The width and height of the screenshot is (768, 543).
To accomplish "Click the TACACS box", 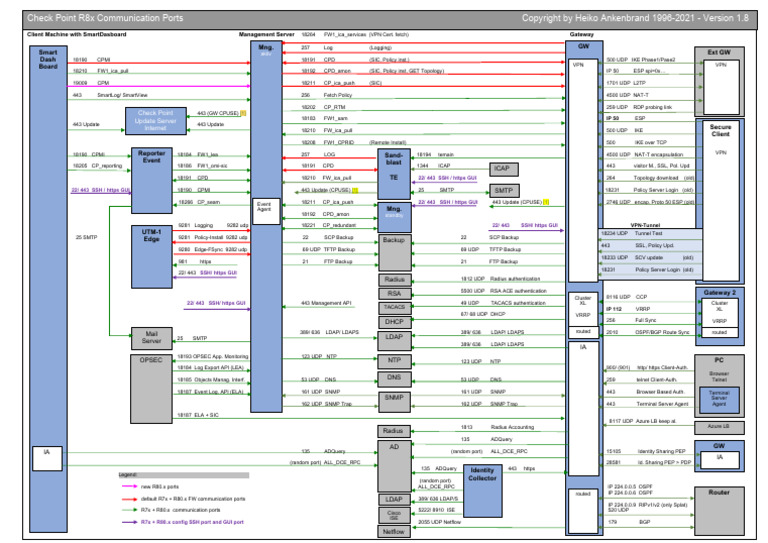I will (x=394, y=307).
